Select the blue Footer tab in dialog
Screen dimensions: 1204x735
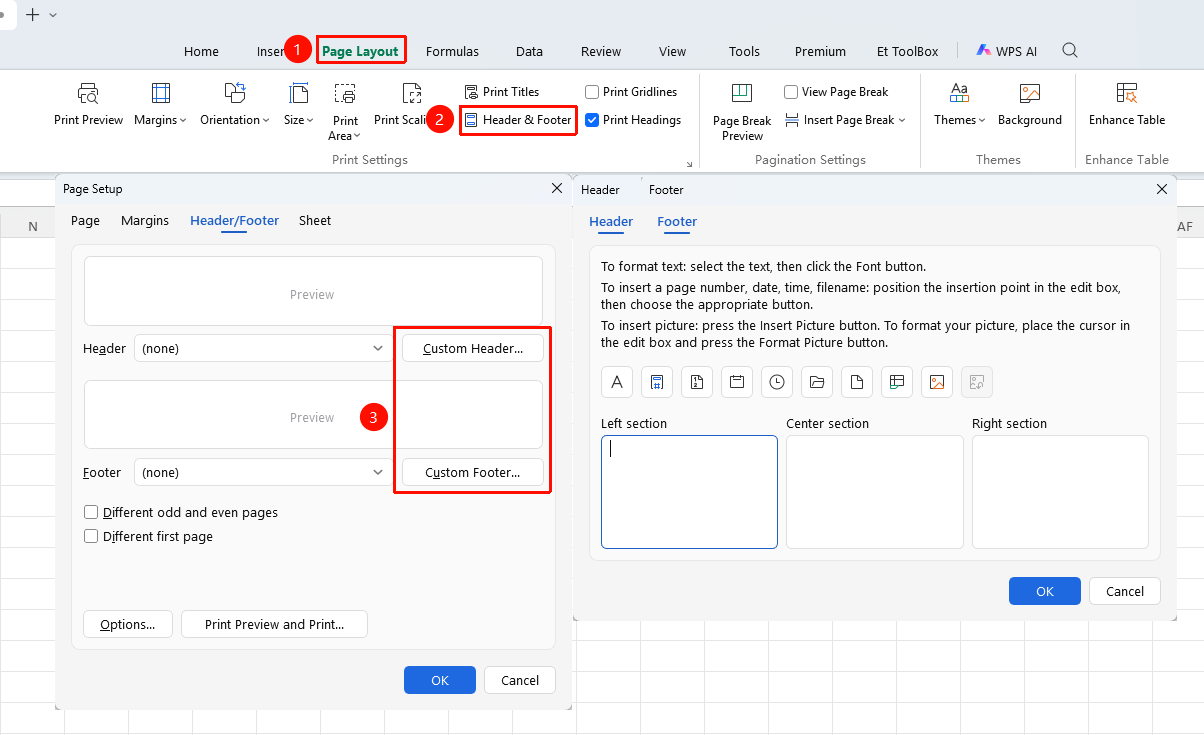click(x=677, y=222)
